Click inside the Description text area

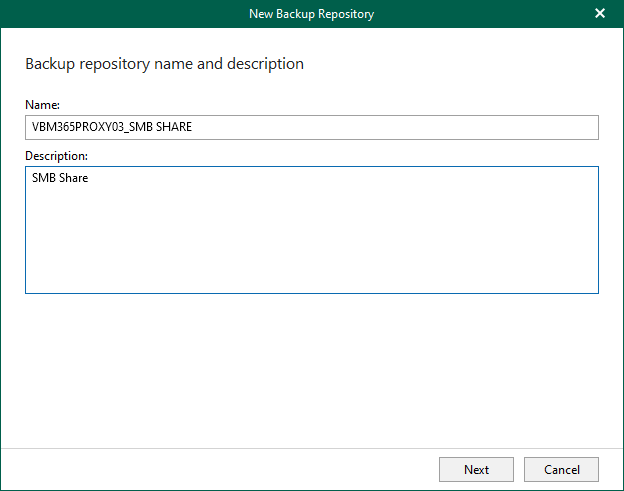pos(311,230)
